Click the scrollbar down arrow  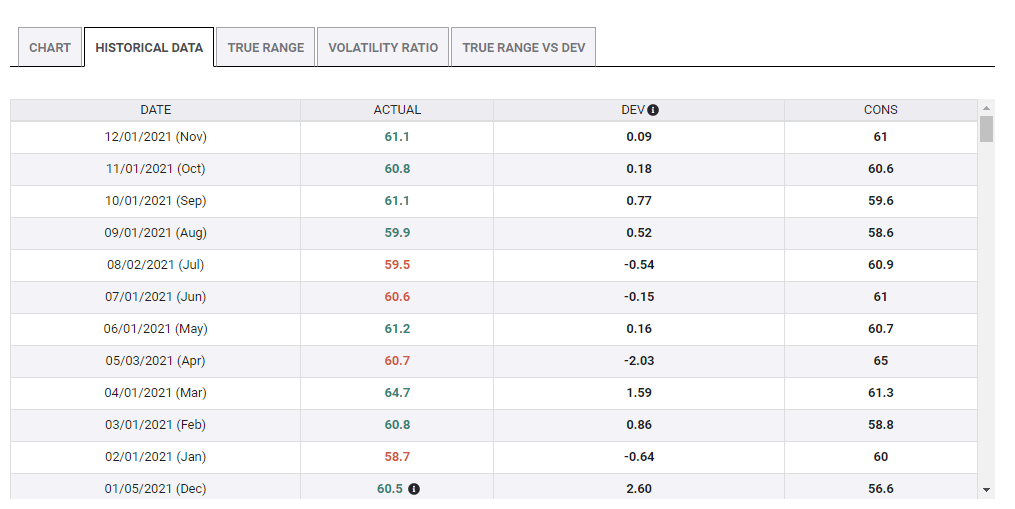click(x=987, y=490)
